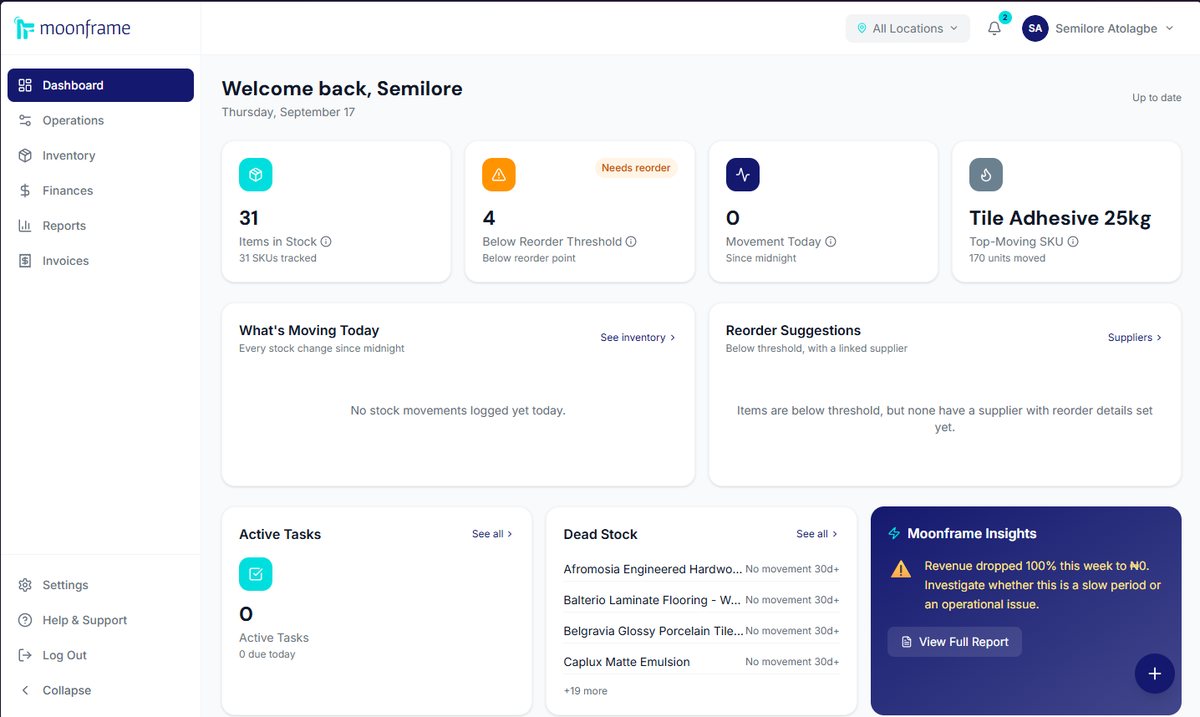Open Finances in the sidebar

point(100,190)
